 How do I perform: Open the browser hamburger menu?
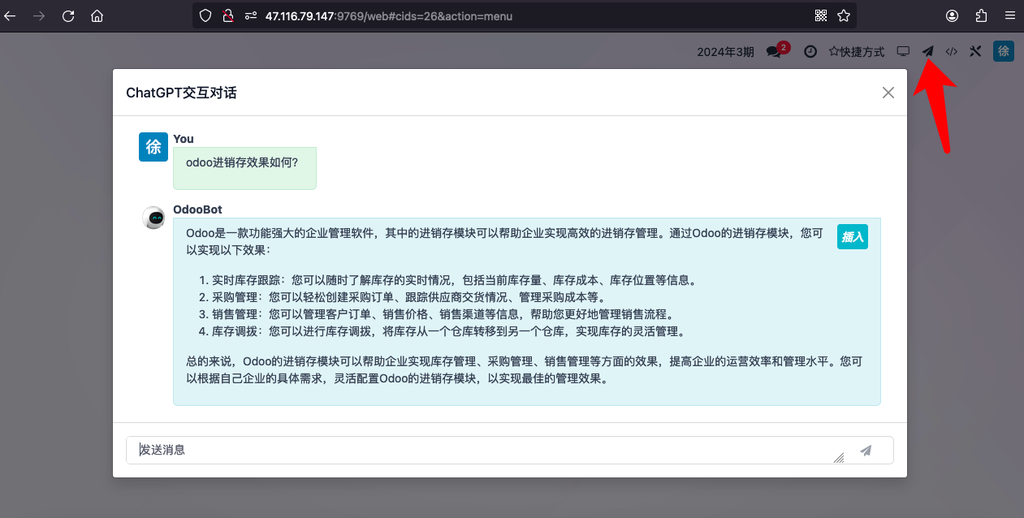pos(1010,16)
